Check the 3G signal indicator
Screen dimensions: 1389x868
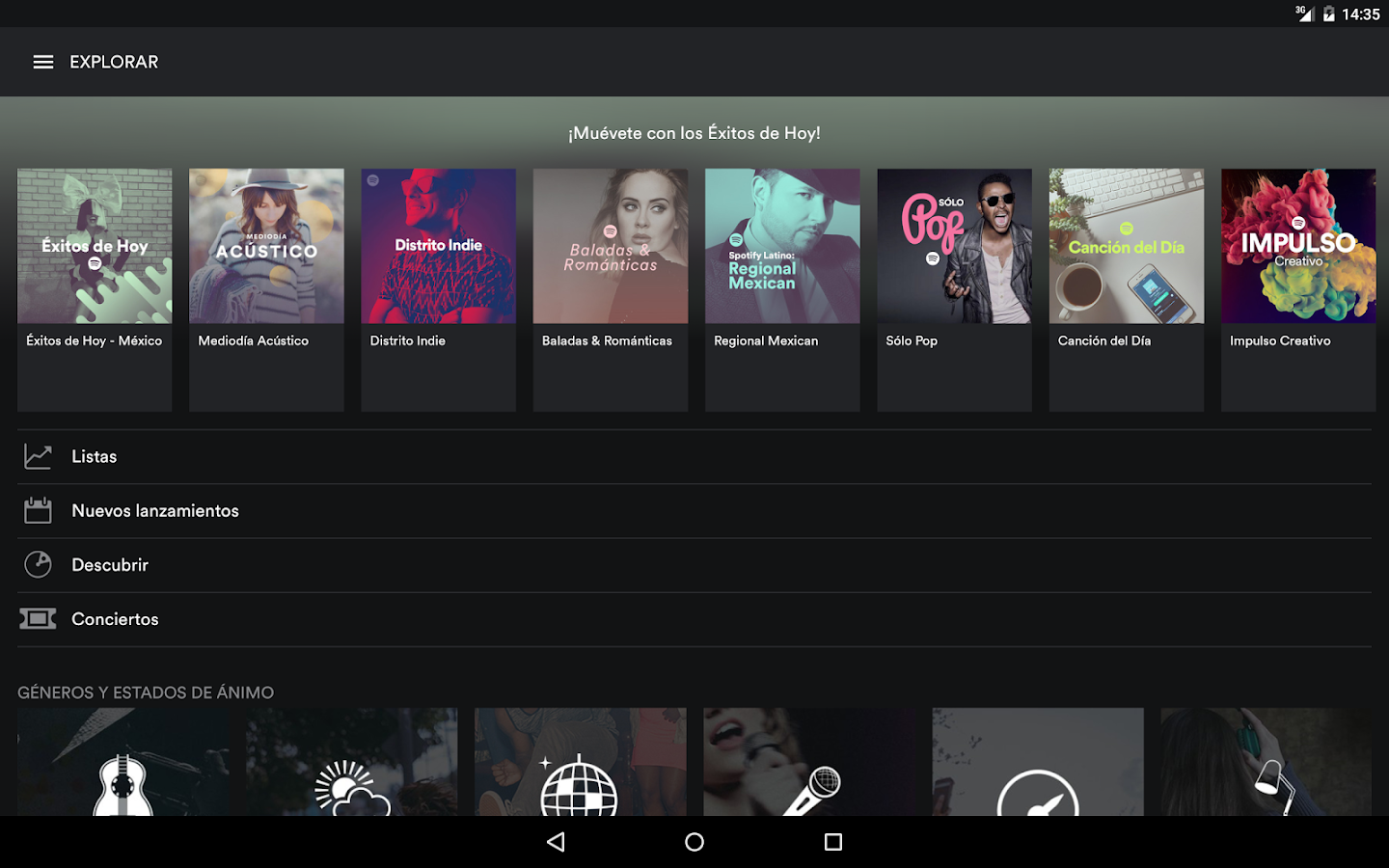pyautogui.click(x=1304, y=14)
